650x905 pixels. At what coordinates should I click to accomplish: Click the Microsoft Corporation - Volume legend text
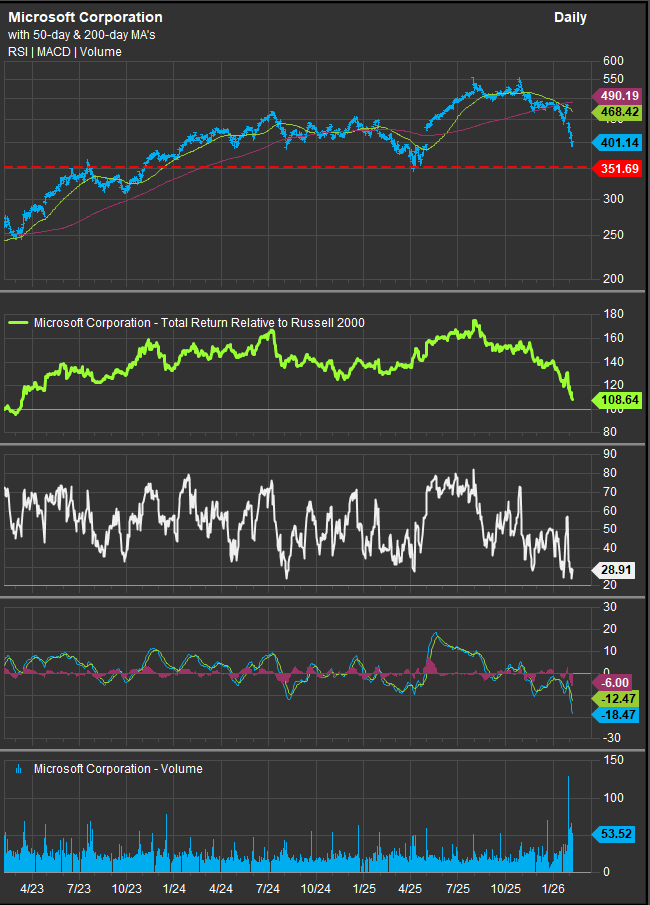coord(118,769)
